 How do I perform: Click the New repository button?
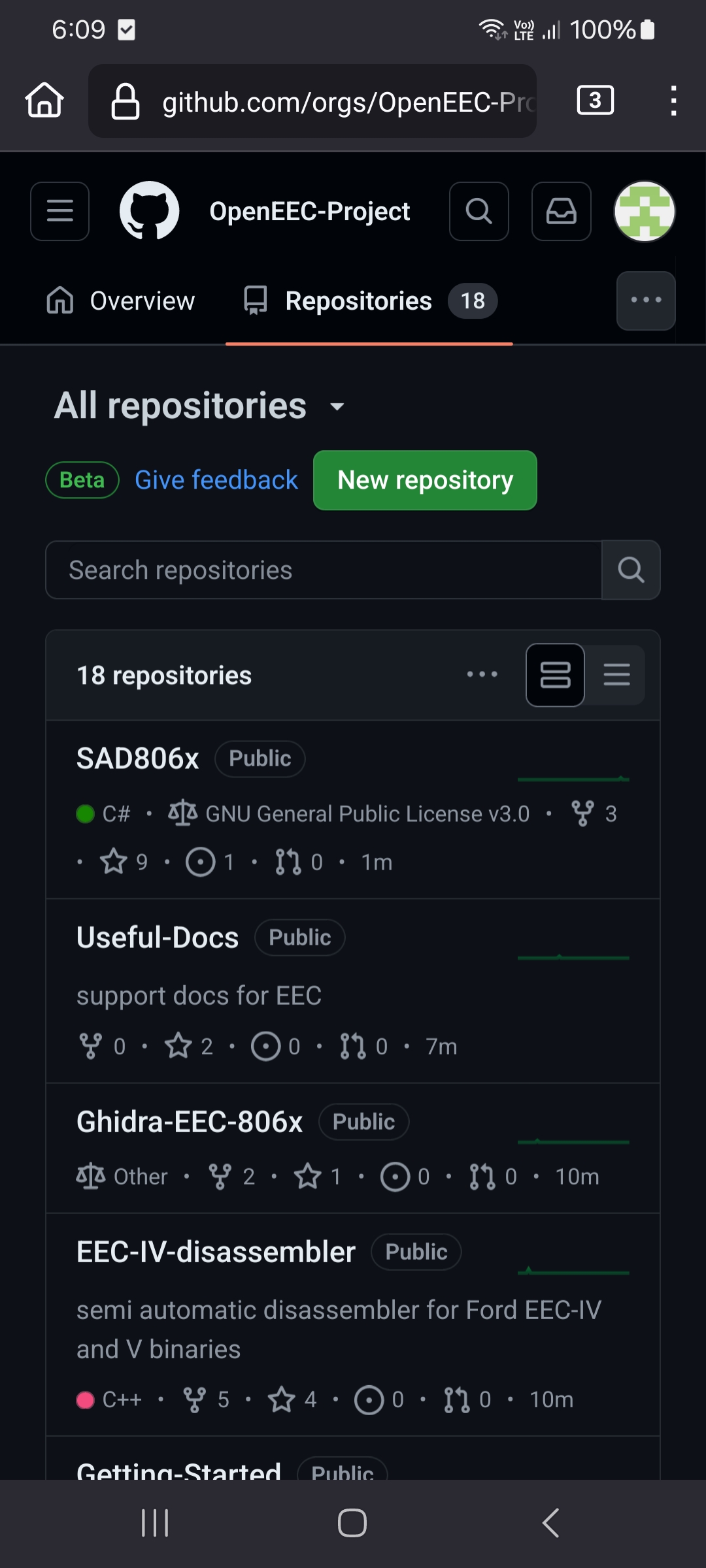[425, 480]
